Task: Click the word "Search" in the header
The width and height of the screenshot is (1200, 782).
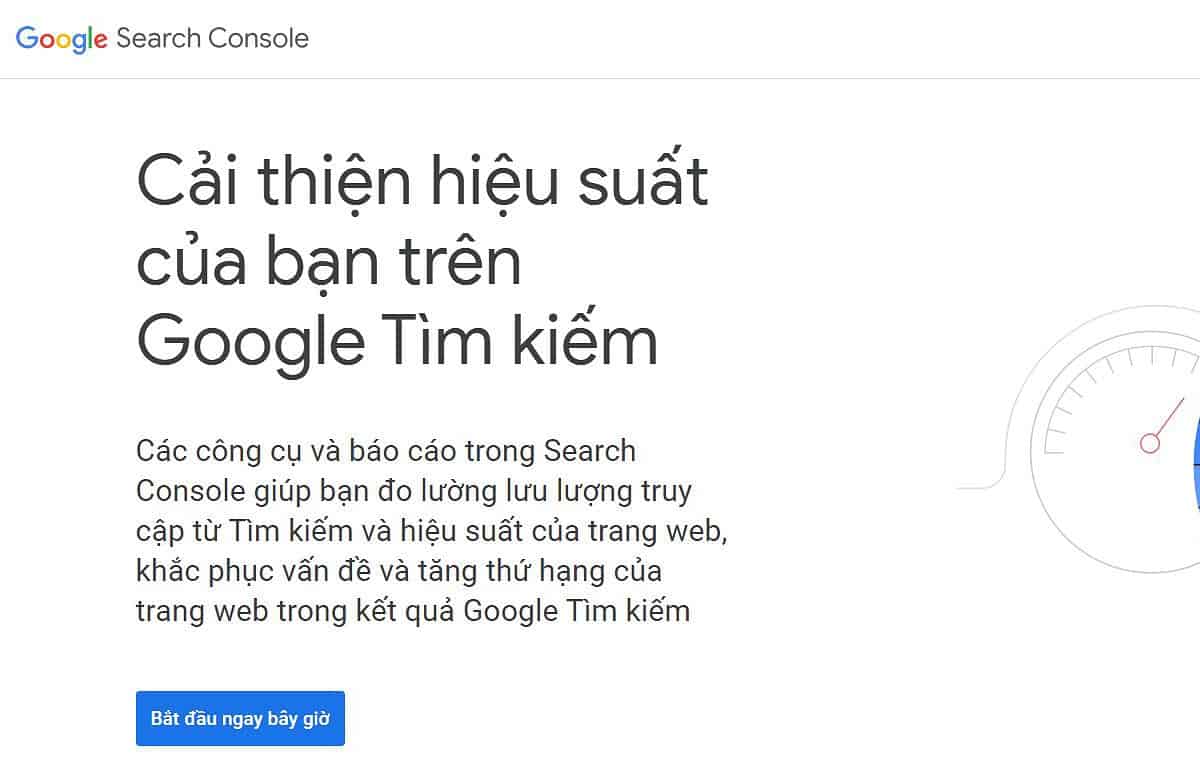Action: [157, 39]
